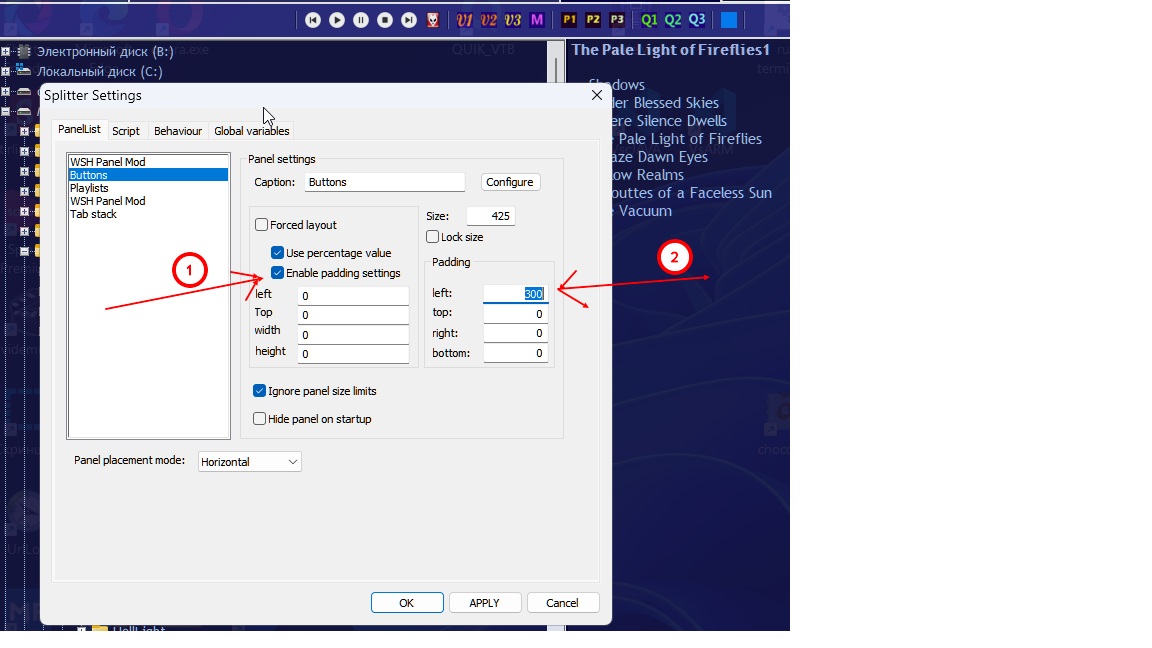Open Panel placement mode dropdown
Image resolution: width=1152 pixels, height=648 pixels.
250,462
